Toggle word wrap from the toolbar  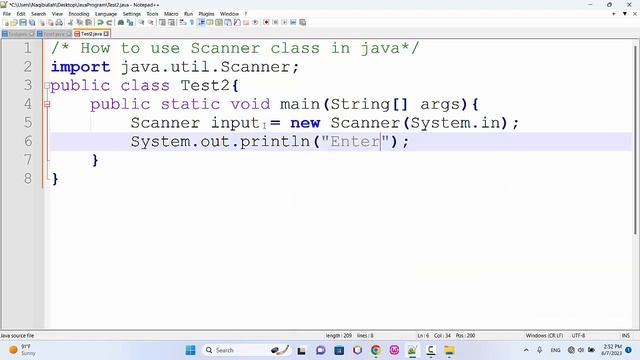point(182,22)
